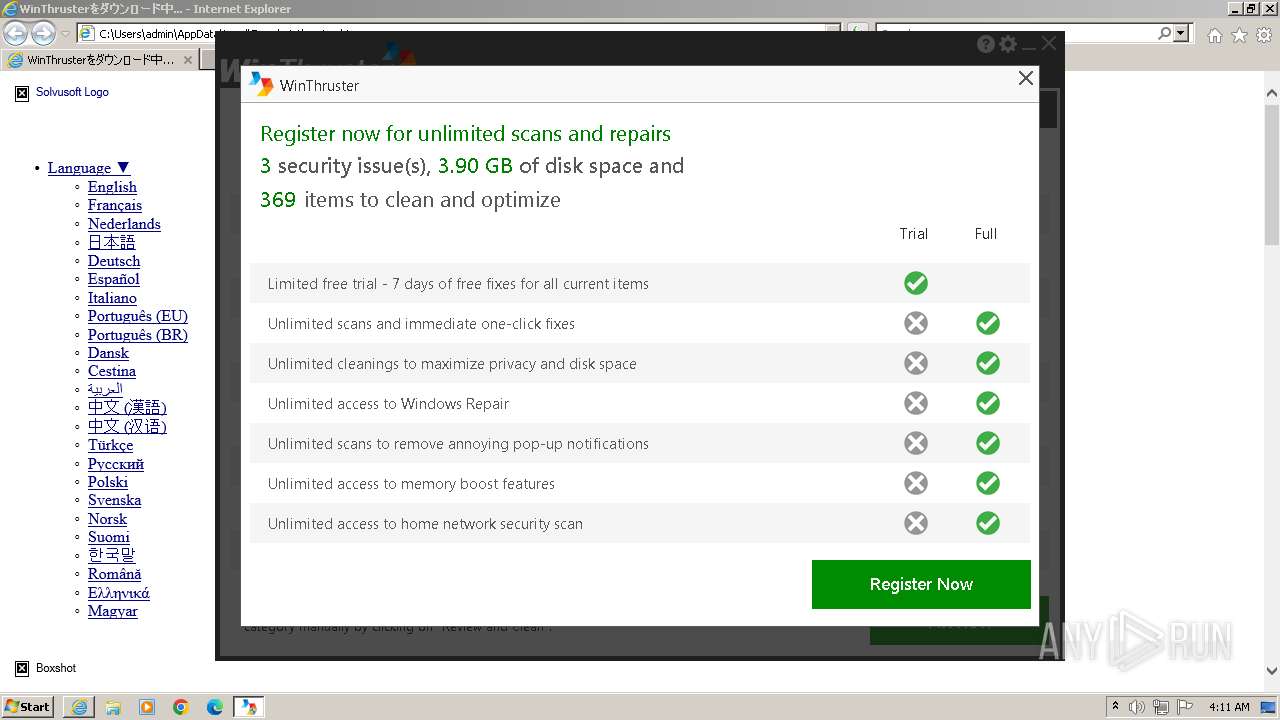Screen dimensions: 1280x720
Task: Click Trial X icon for memory boost row
Action: [x=915, y=483]
